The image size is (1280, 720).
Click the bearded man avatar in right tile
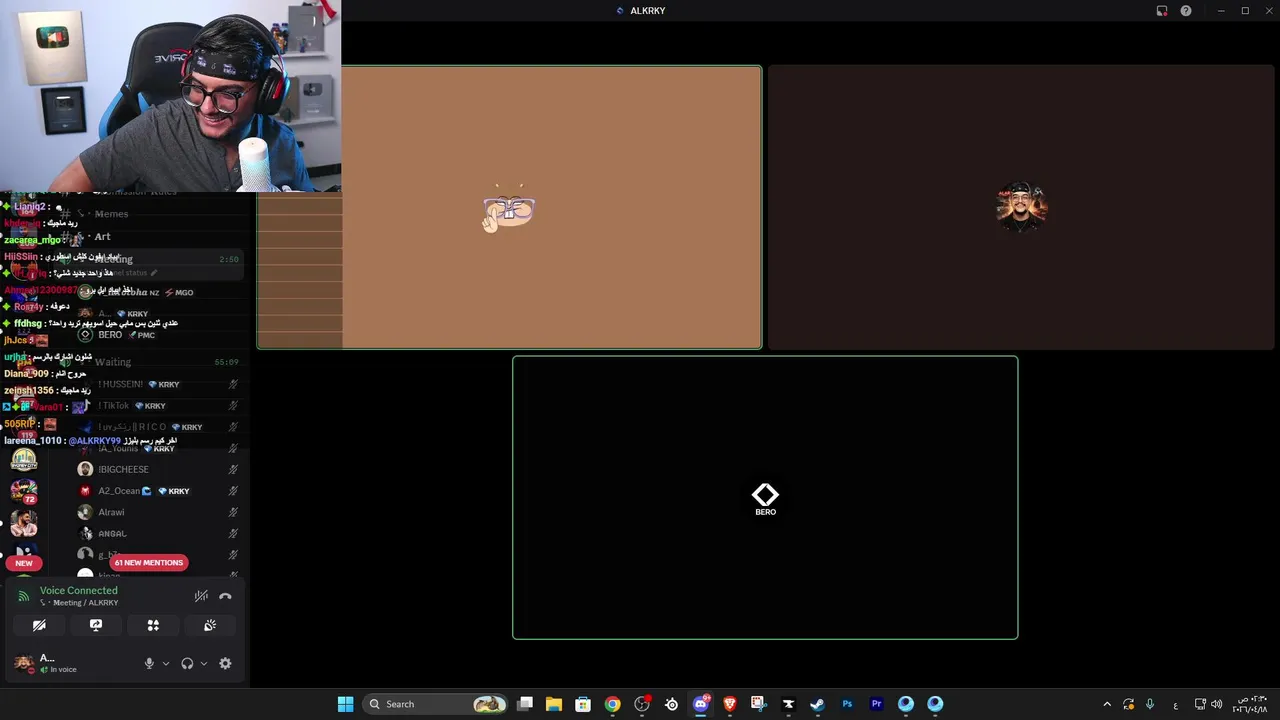pyautogui.click(x=1021, y=207)
